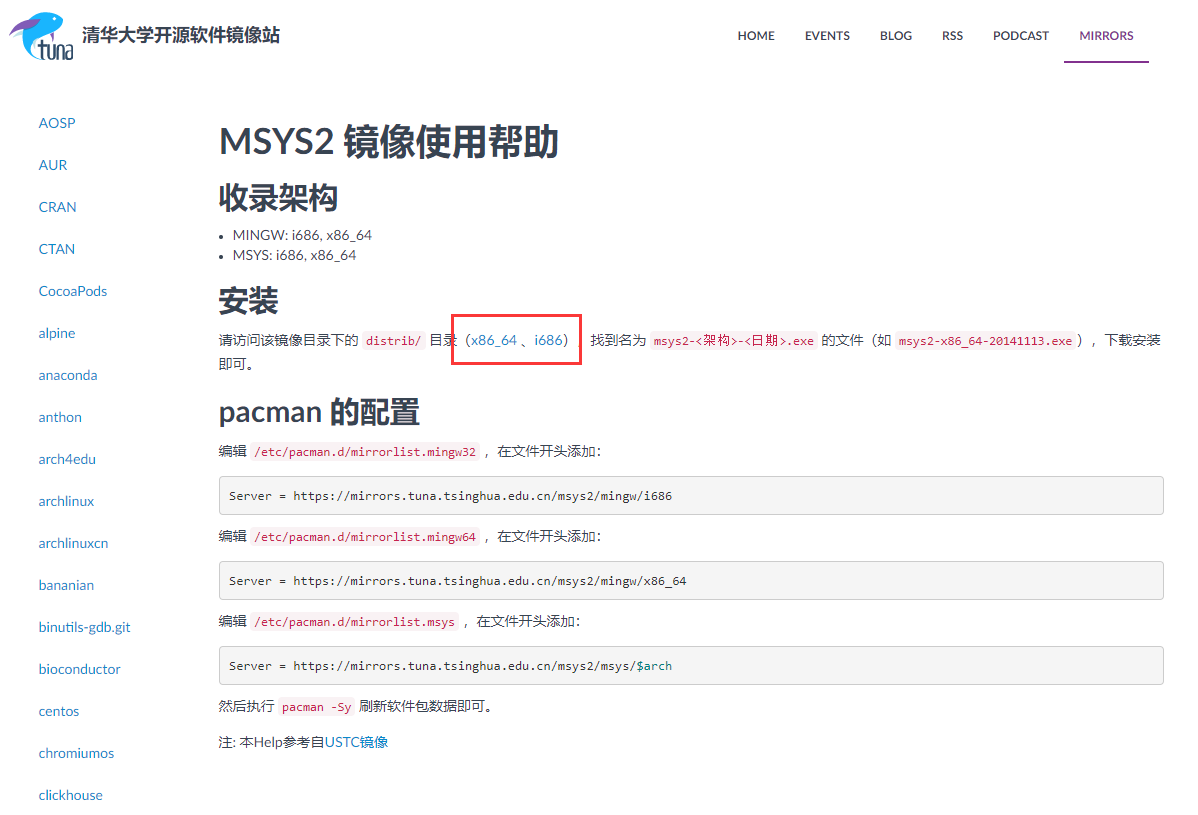
Task: Open the EVENTS navigation menu item
Action: [827, 35]
